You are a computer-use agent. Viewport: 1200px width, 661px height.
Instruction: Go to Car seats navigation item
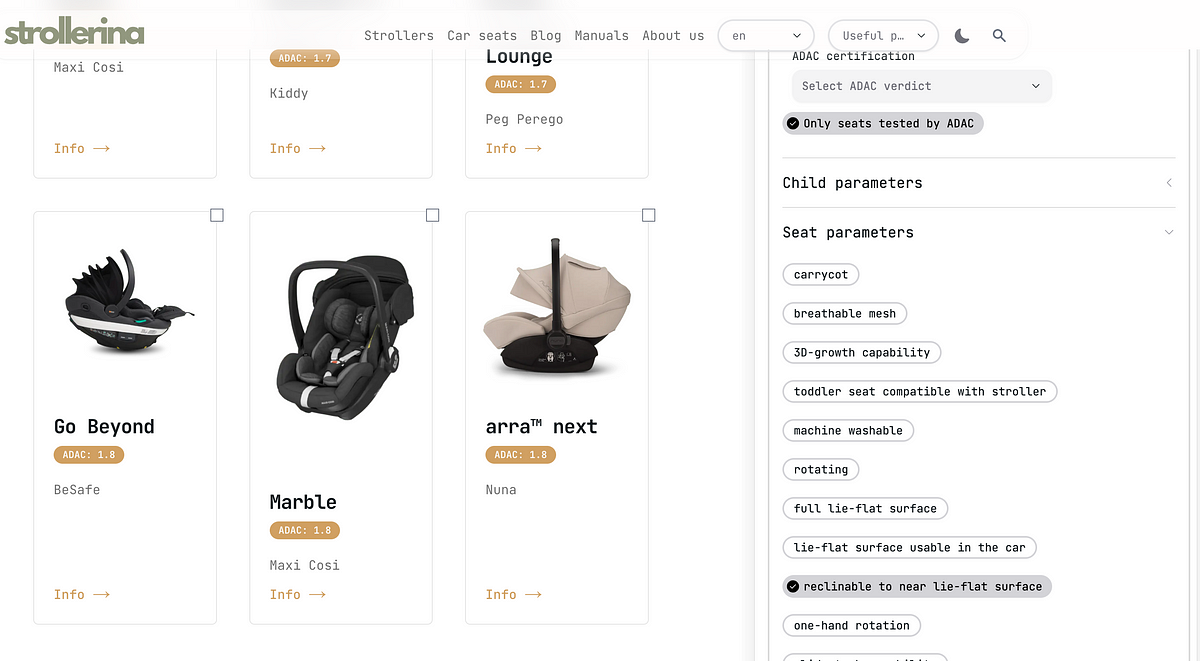click(x=482, y=35)
